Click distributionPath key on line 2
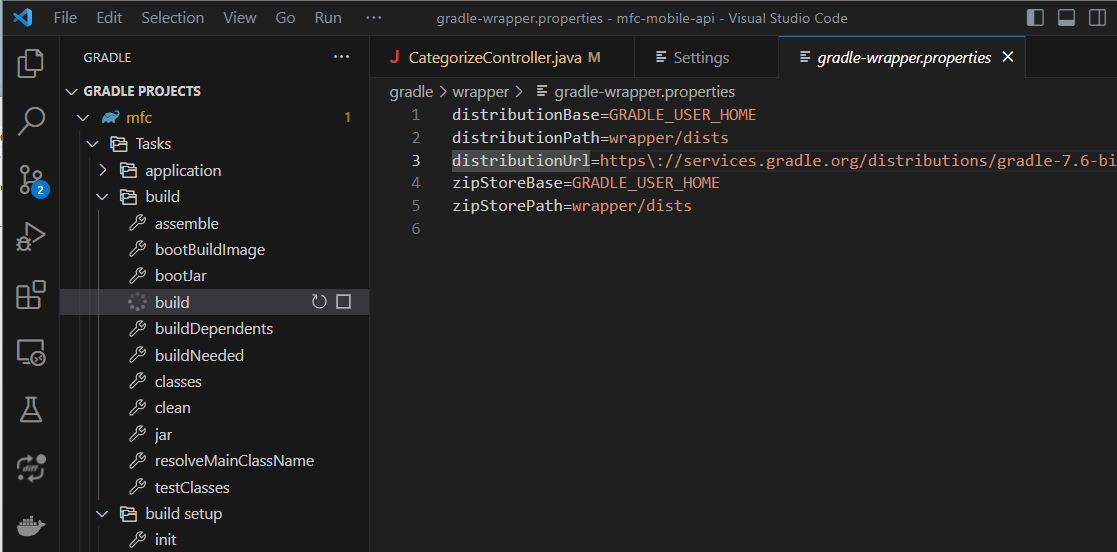The height and width of the screenshot is (552, 1117). (x=526, y=137)
